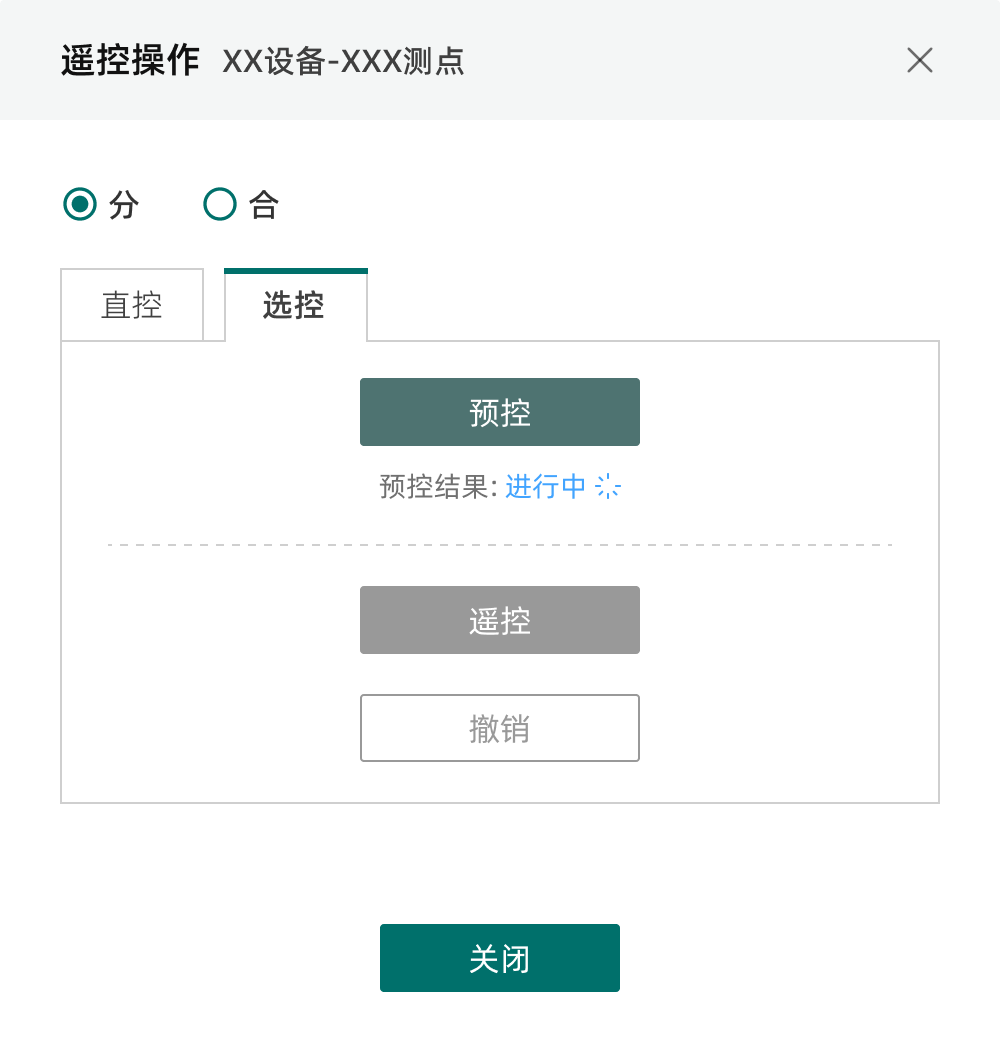Click the teal indicator bar above 选控

(296, 271)
